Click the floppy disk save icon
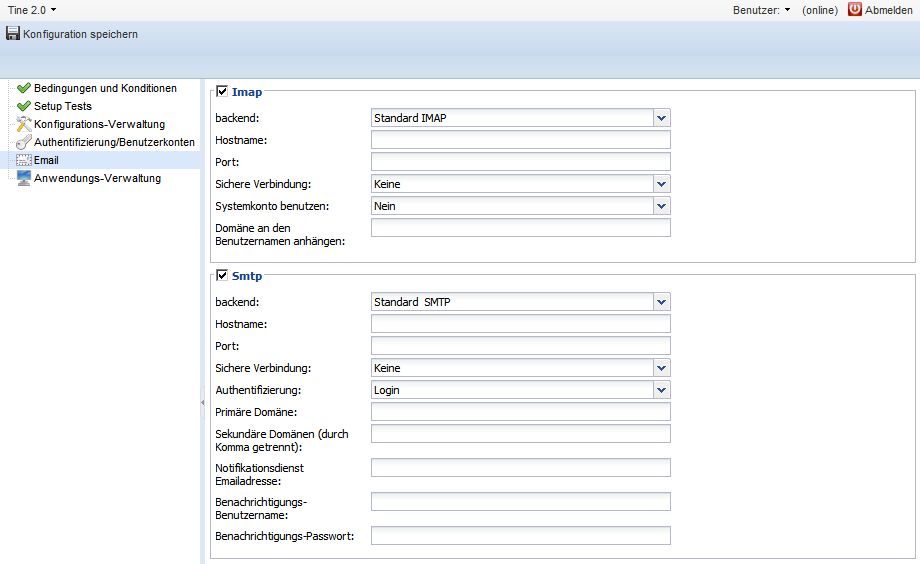This screenshot has height=564, width=920. [x=13, y=34]
